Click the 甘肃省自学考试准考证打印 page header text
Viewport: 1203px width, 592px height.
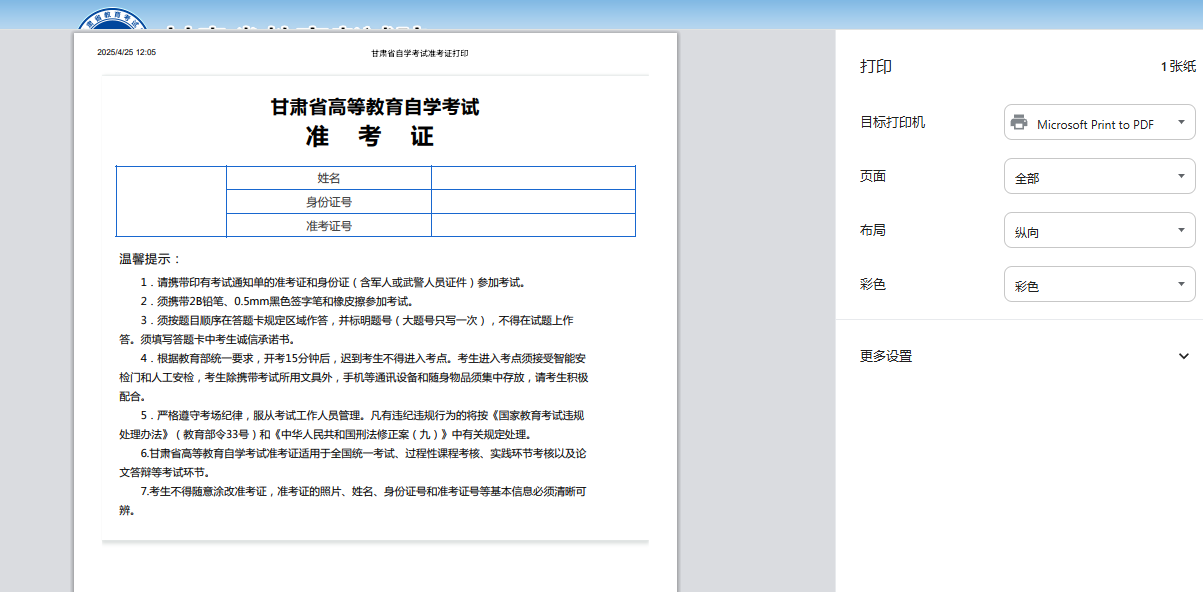coord(419,53)
